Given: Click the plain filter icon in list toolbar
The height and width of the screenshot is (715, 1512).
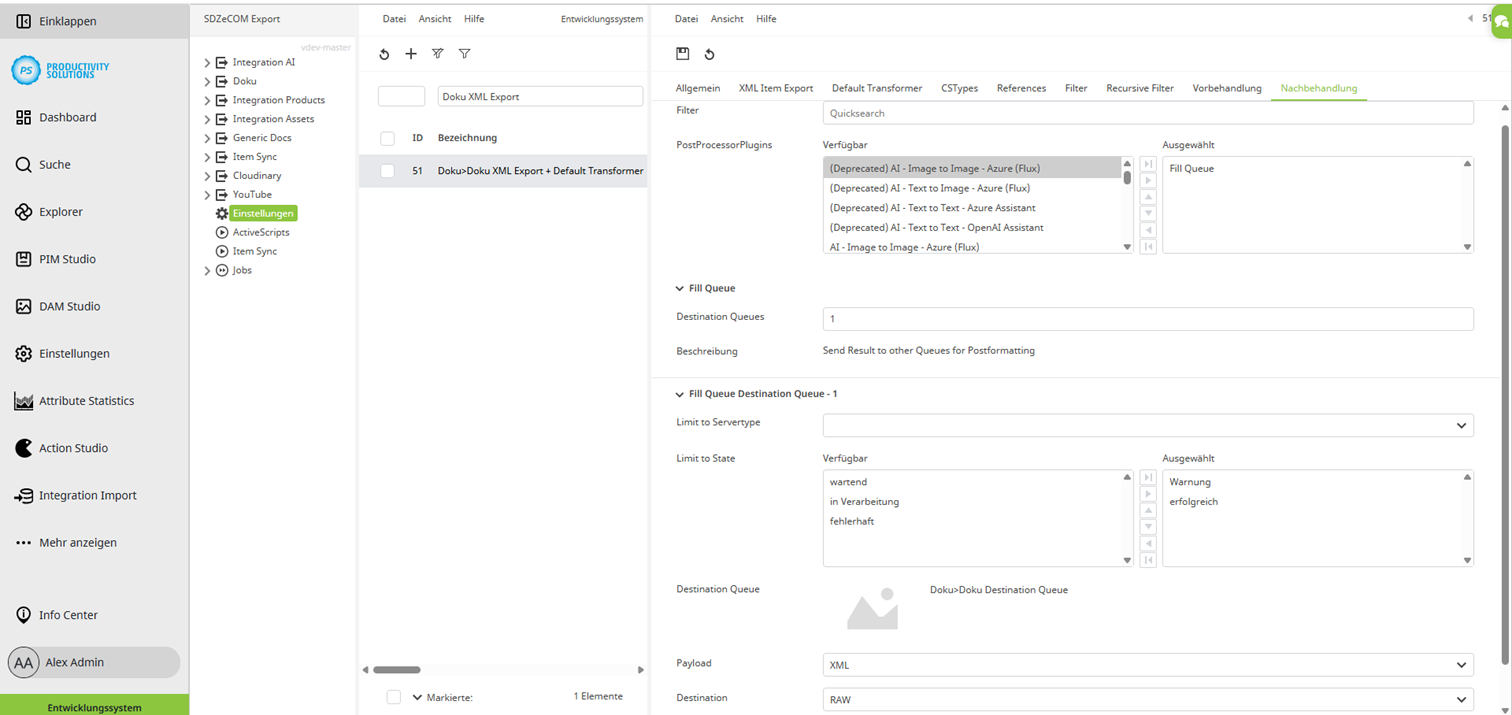Looking at the screenshot, I should [465, 54].
